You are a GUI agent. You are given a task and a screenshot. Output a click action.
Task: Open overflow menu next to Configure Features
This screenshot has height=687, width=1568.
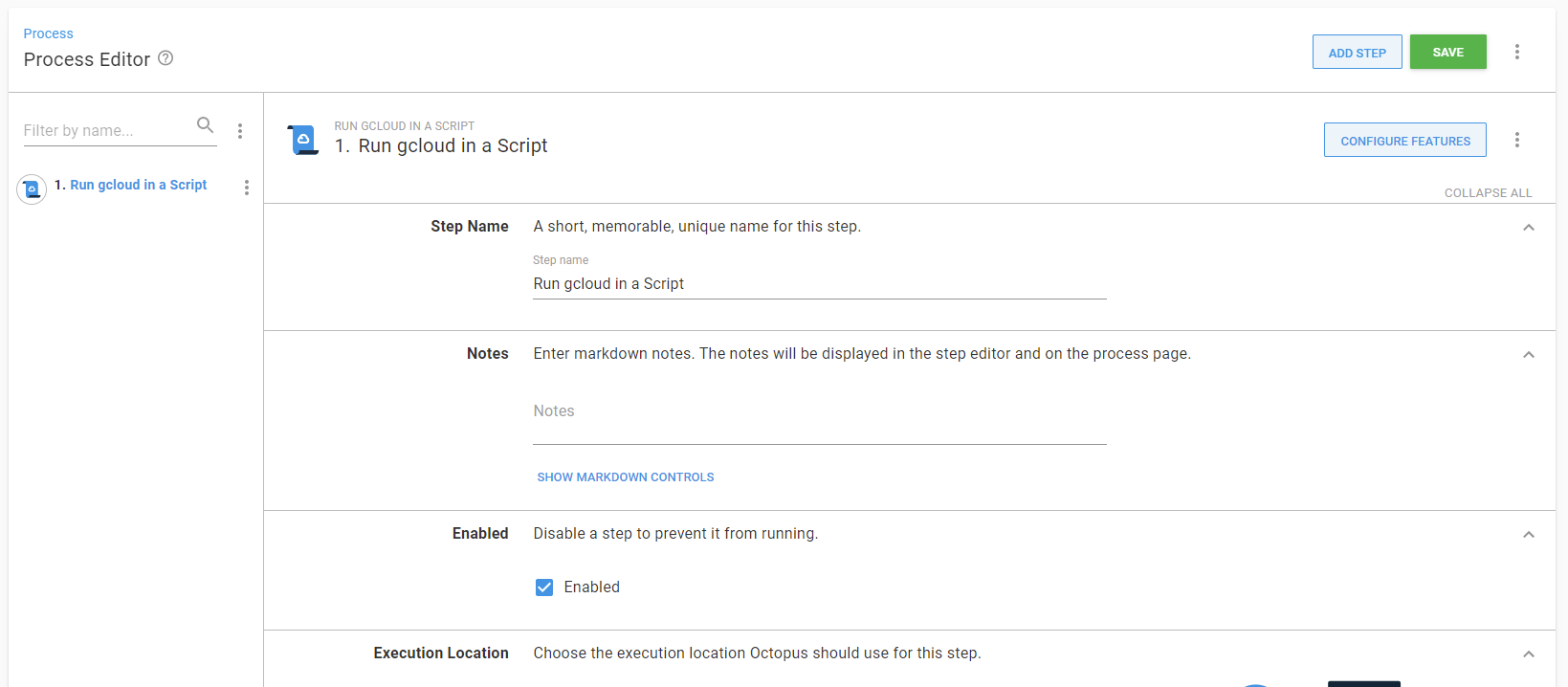(1516, 140)
